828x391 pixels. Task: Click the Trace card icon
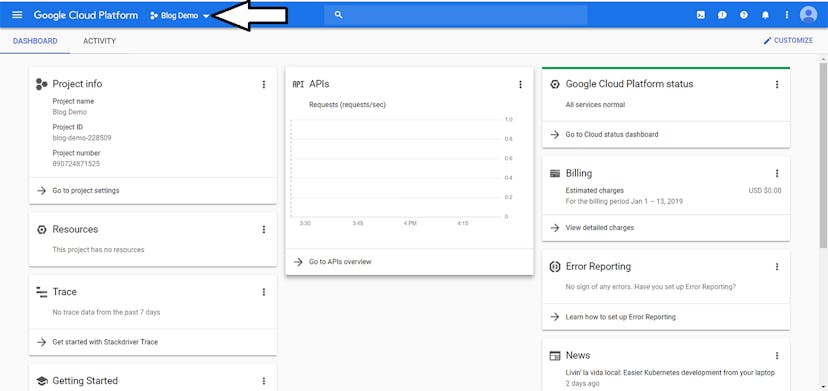[x=41, y=292]
